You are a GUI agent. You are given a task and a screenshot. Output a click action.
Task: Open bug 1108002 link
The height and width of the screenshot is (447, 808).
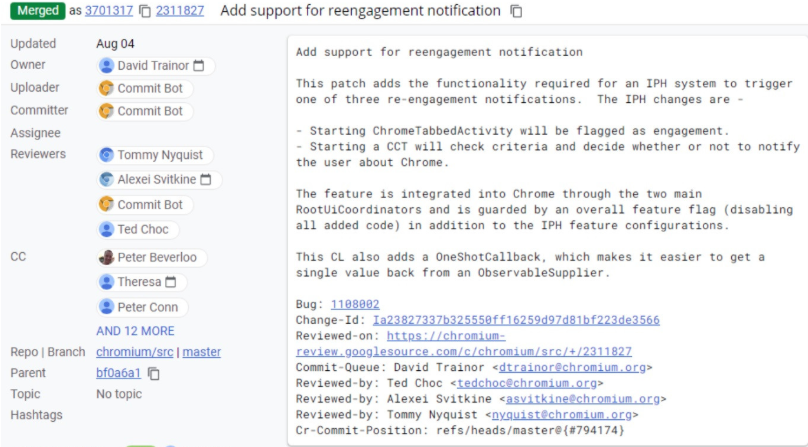tap(355, 304)
